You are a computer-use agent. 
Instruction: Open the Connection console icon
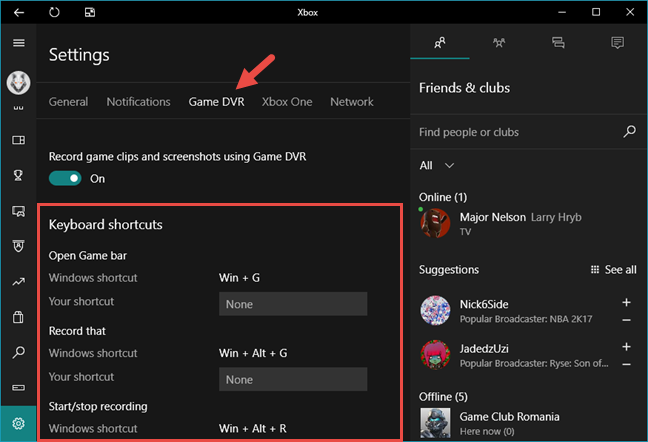pyautogui.click(x=18, y=387)
